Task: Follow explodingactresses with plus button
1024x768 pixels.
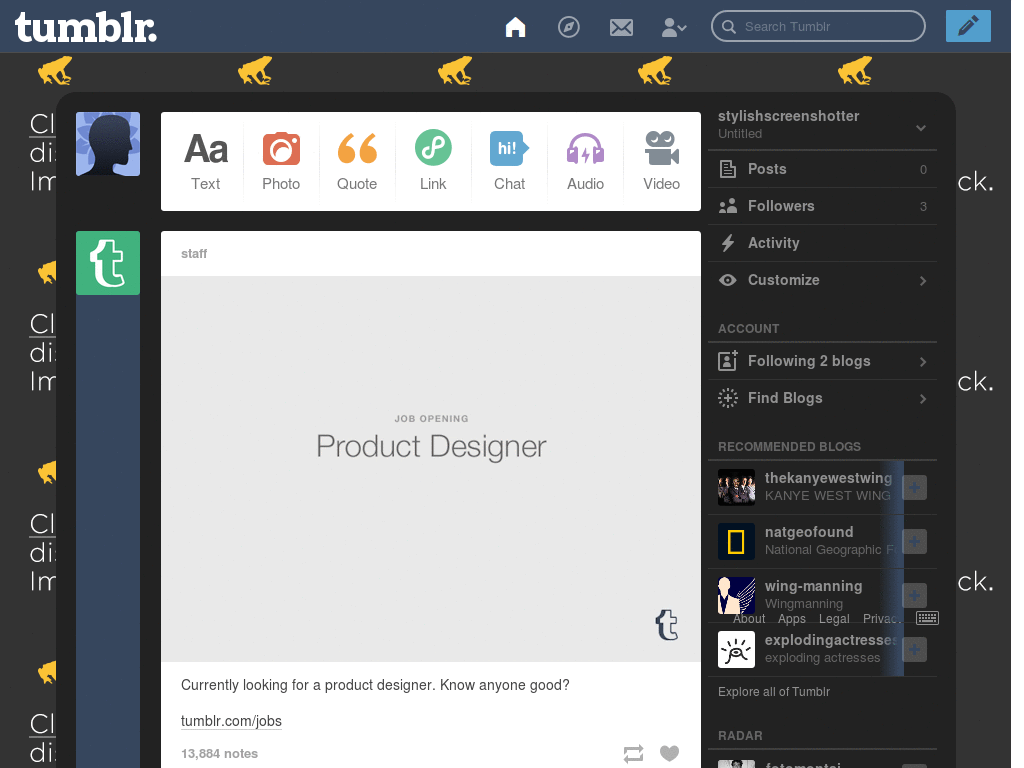Action: 914,650
